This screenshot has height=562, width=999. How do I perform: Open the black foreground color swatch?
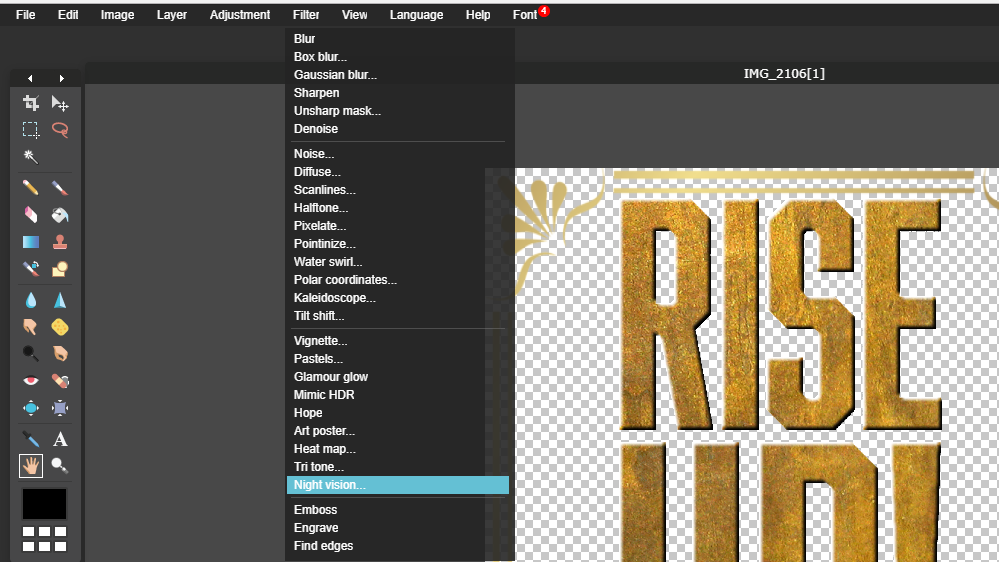click(45, 504)
